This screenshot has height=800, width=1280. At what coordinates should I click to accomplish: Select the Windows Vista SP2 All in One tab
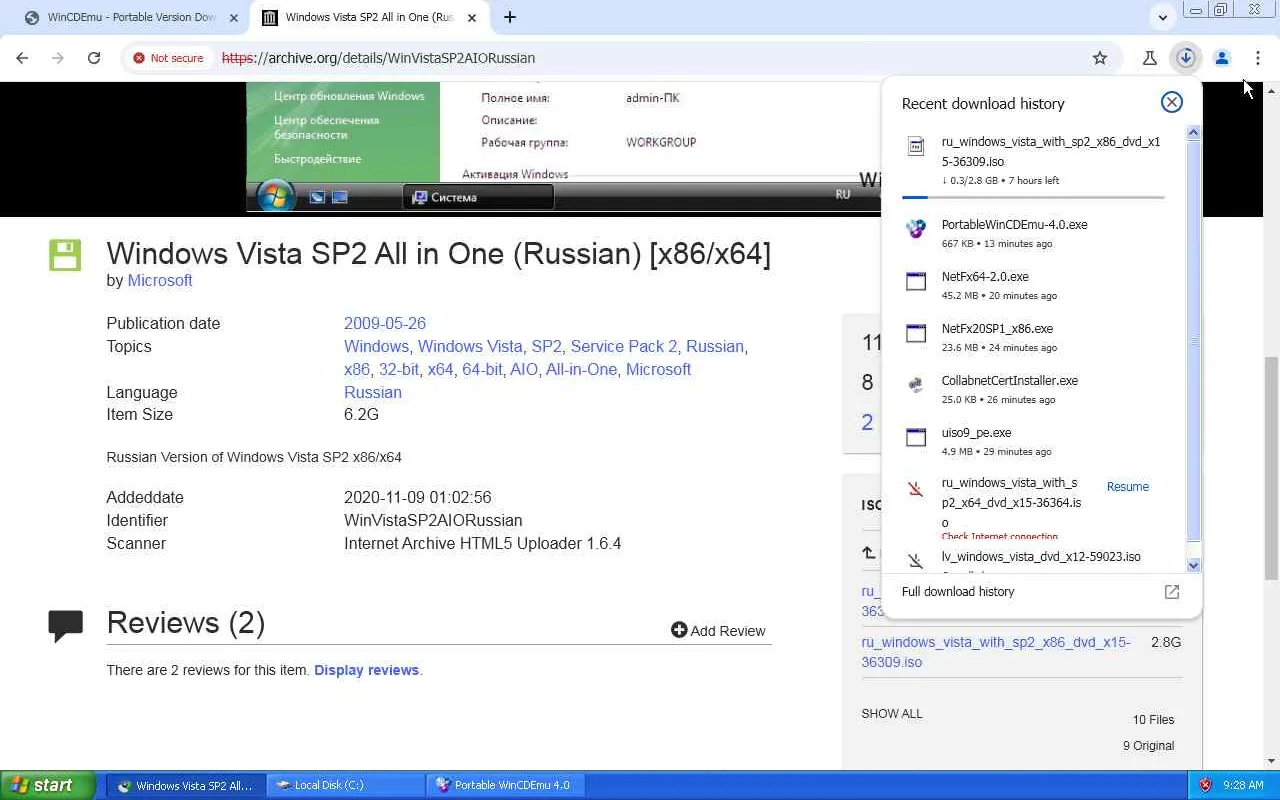pos(368,18)
